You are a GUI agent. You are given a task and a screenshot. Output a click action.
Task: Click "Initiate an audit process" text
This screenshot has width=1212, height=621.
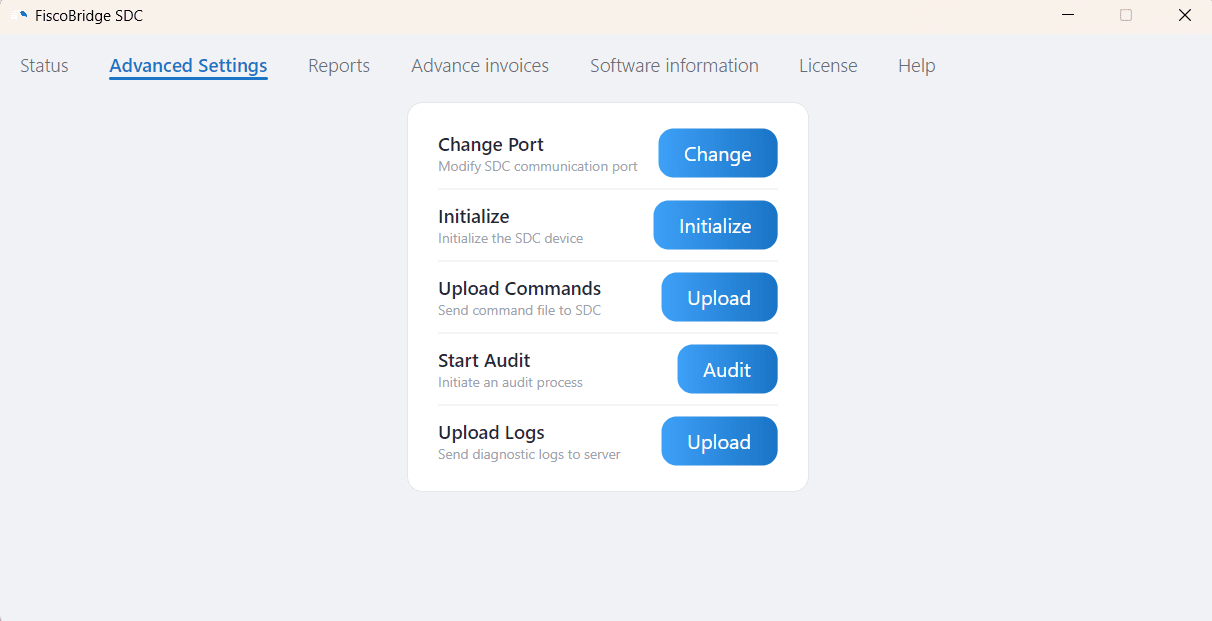point(510,382)
